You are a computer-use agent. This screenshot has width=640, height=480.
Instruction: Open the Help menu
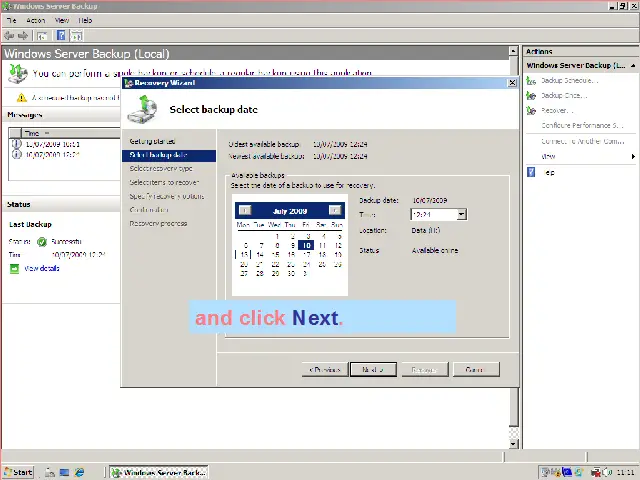(85, 20)
